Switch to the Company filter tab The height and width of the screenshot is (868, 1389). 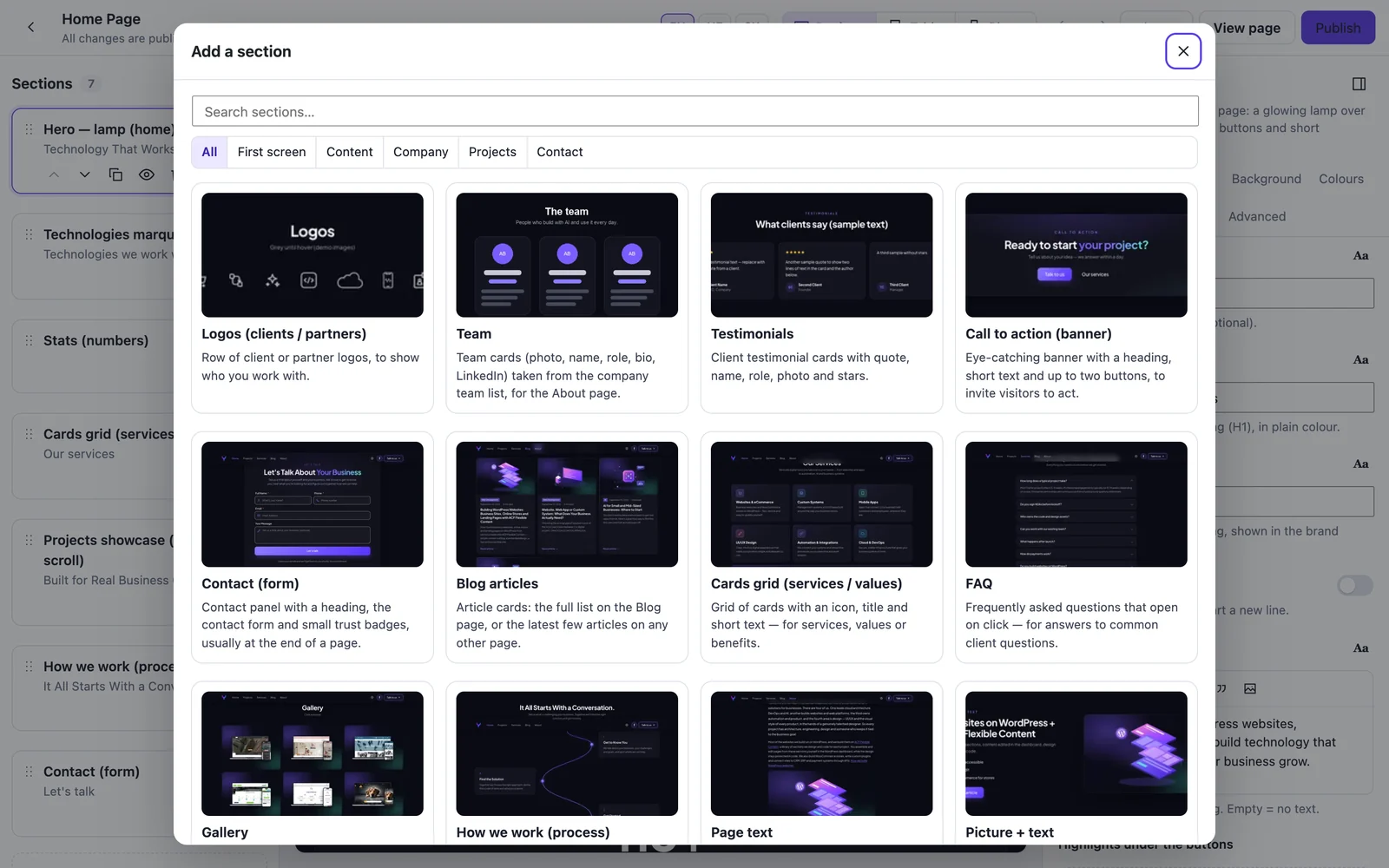point(421,152)
